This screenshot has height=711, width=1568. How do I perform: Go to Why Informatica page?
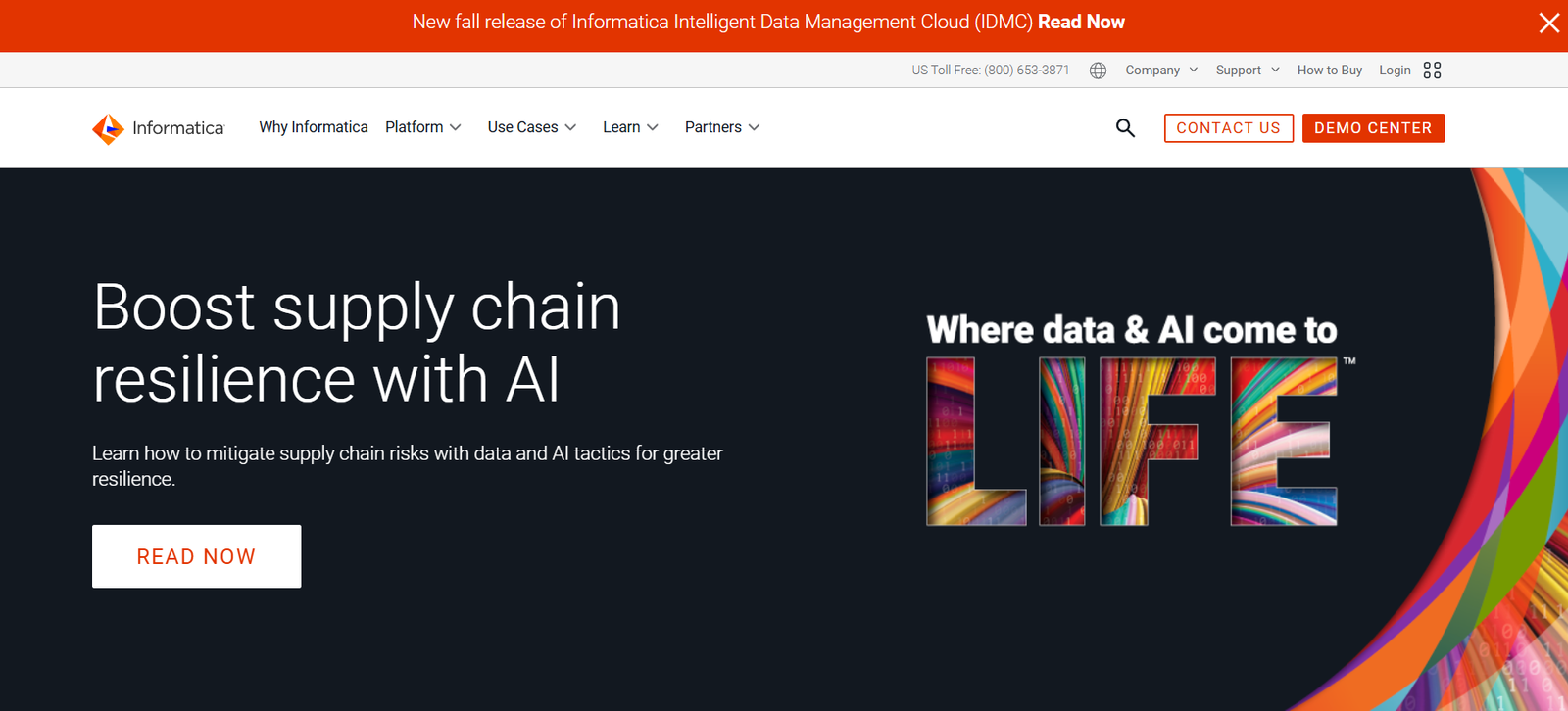point(314,127)
